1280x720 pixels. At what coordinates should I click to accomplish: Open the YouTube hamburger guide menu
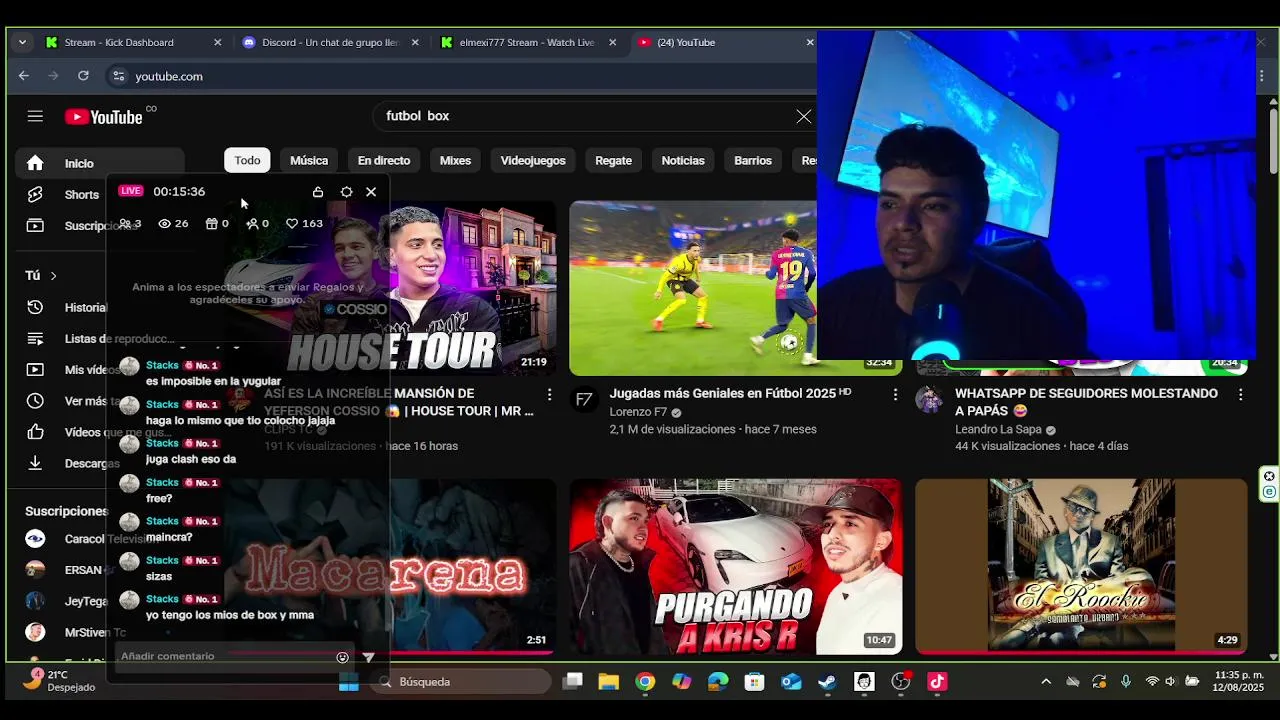(x=35, y=116)
